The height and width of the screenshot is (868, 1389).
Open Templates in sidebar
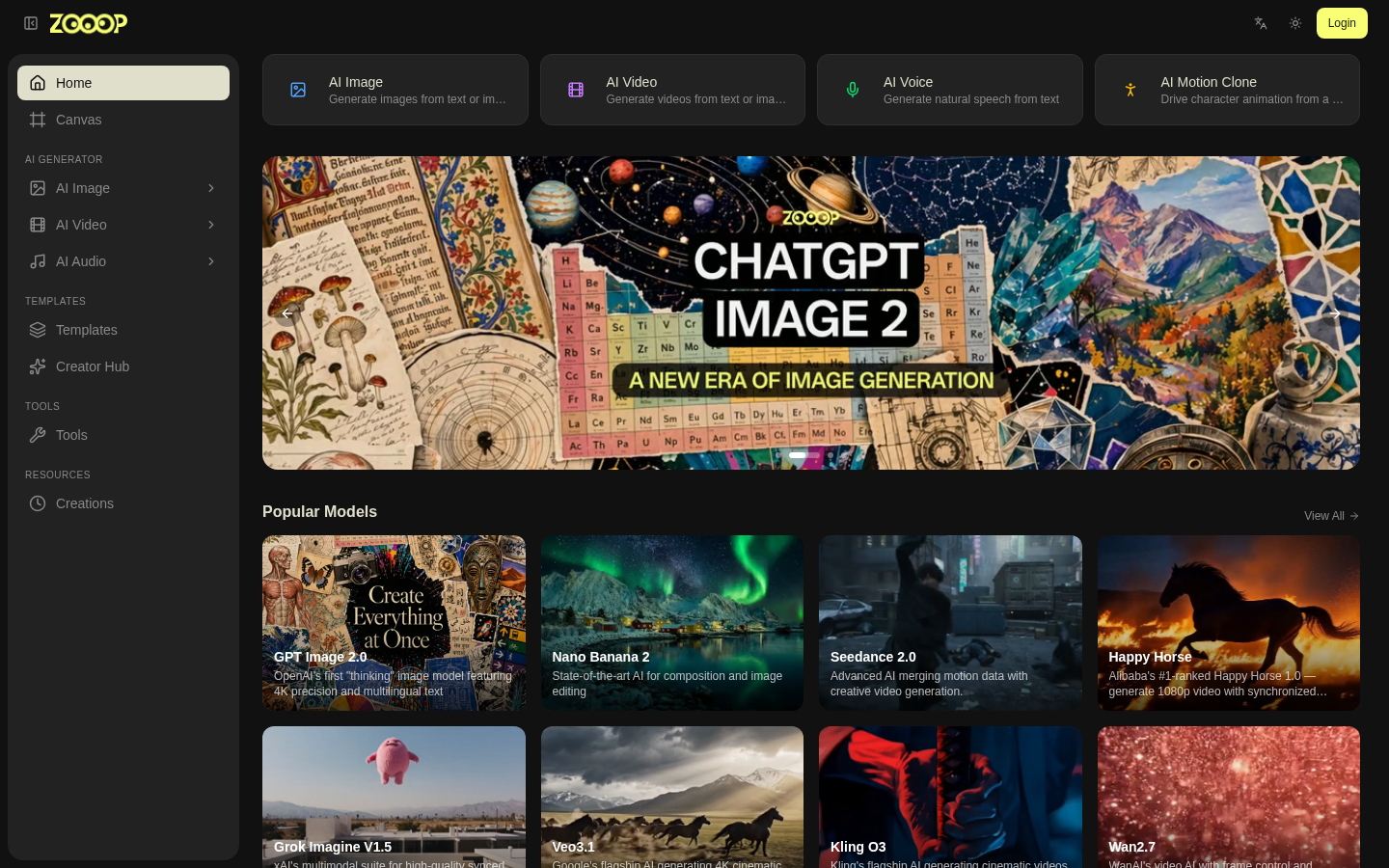pyautogui.click(x=123, y=330)
